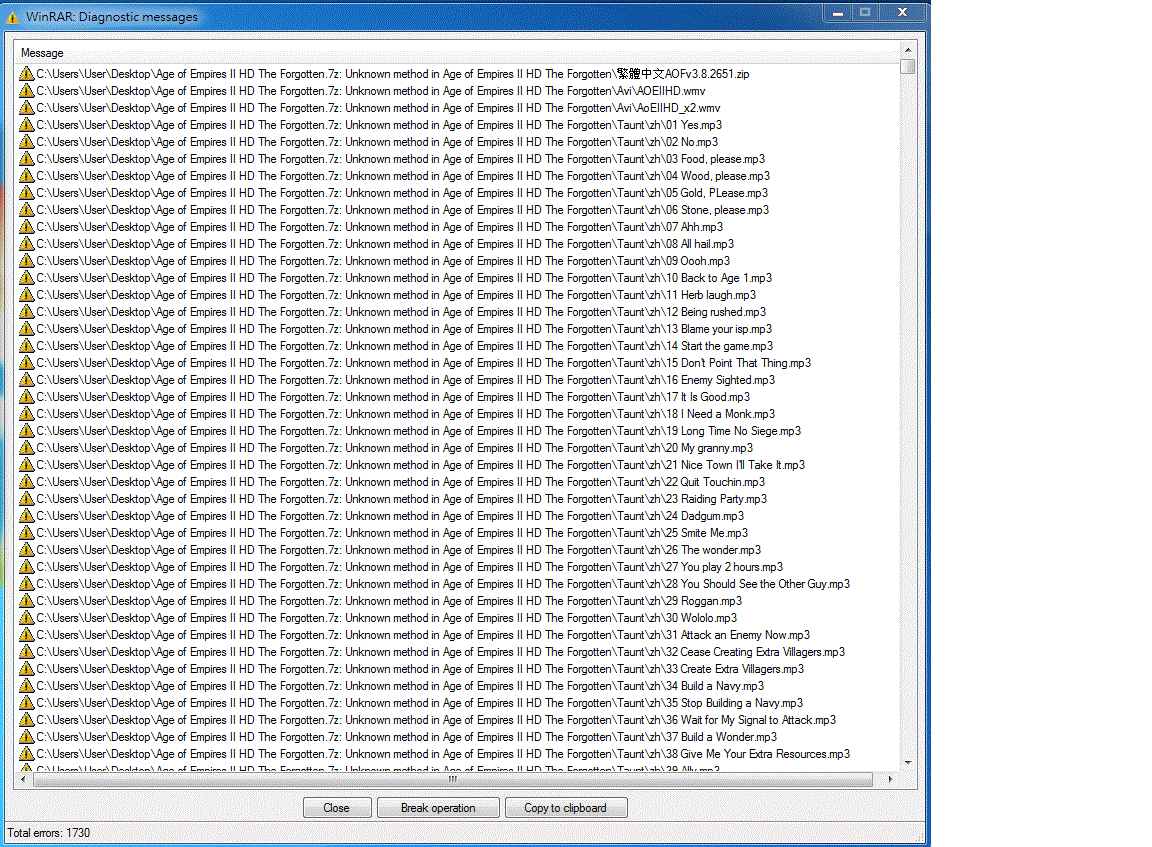Select 36 Wait for My Signal to Attack.mp3 message

click(x=428, y=719)
